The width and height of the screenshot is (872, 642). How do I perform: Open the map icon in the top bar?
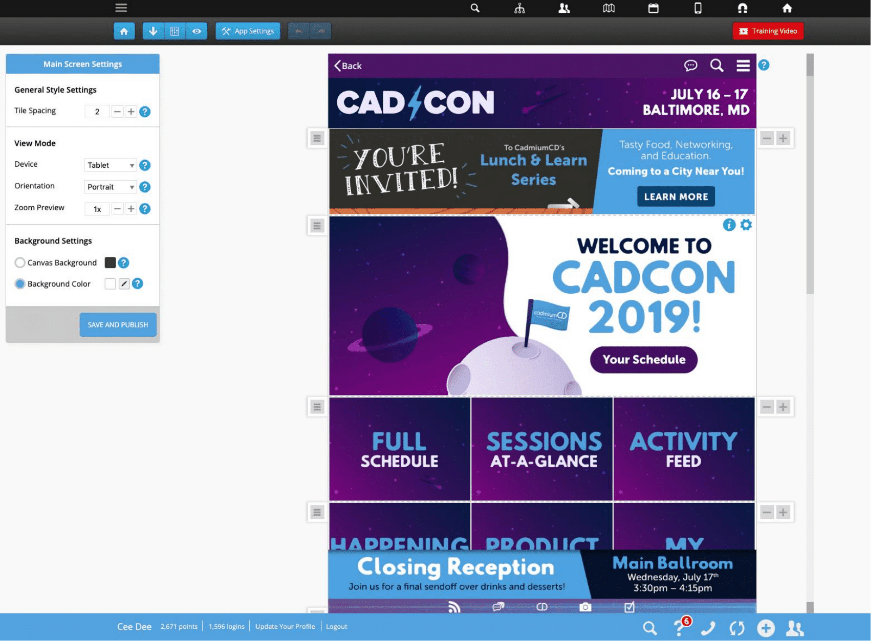click(609, 8)
